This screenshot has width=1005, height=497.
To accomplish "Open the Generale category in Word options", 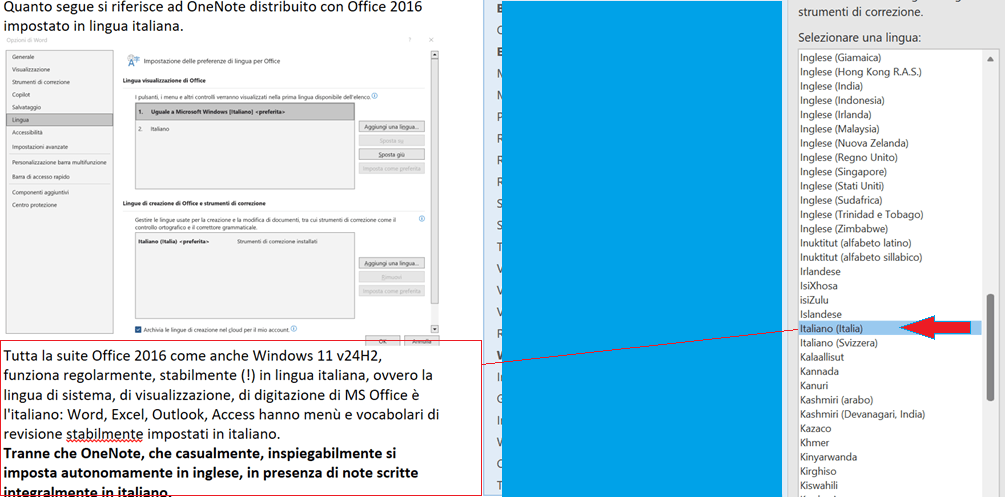I will pyautogui.click(x=23, y=57).
